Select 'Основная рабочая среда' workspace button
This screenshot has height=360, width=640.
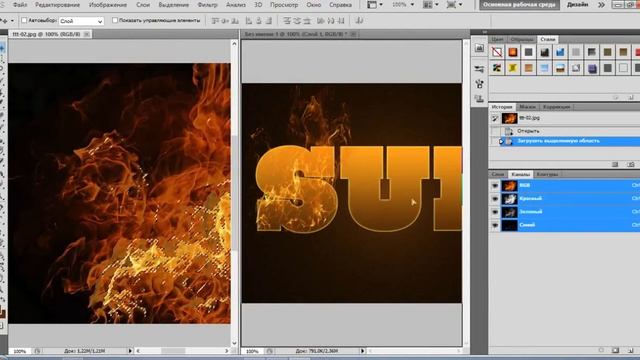pos(519,5)
